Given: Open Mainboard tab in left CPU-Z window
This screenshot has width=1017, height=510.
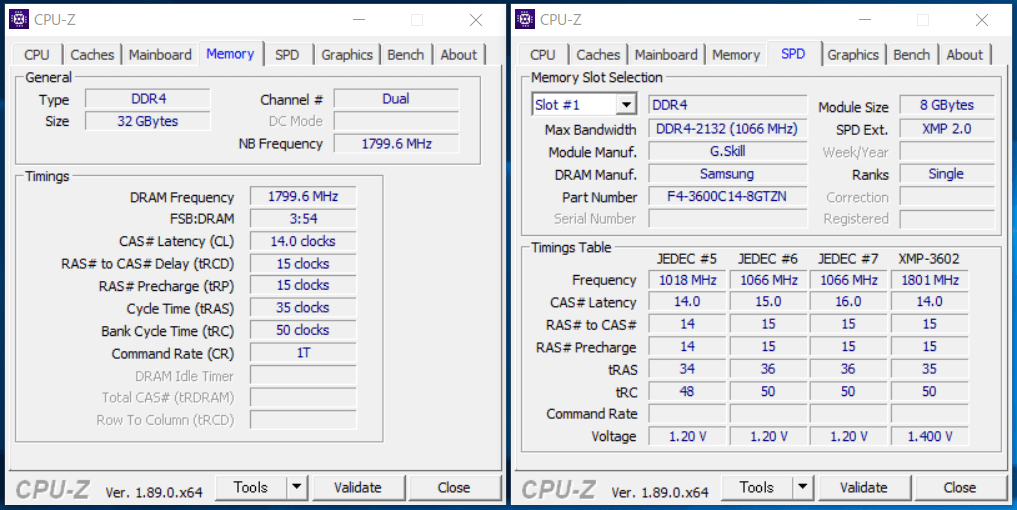Looking at the screenshot, I should (160, 55).
